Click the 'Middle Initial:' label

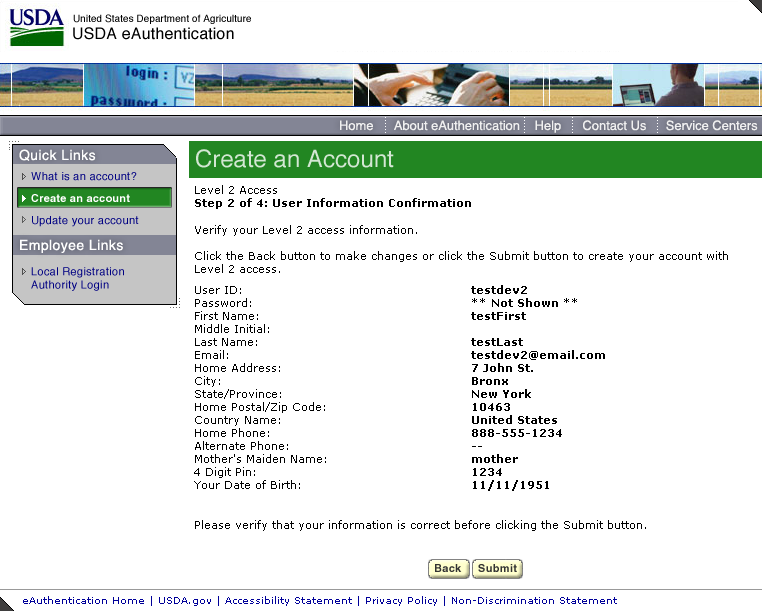232,329
